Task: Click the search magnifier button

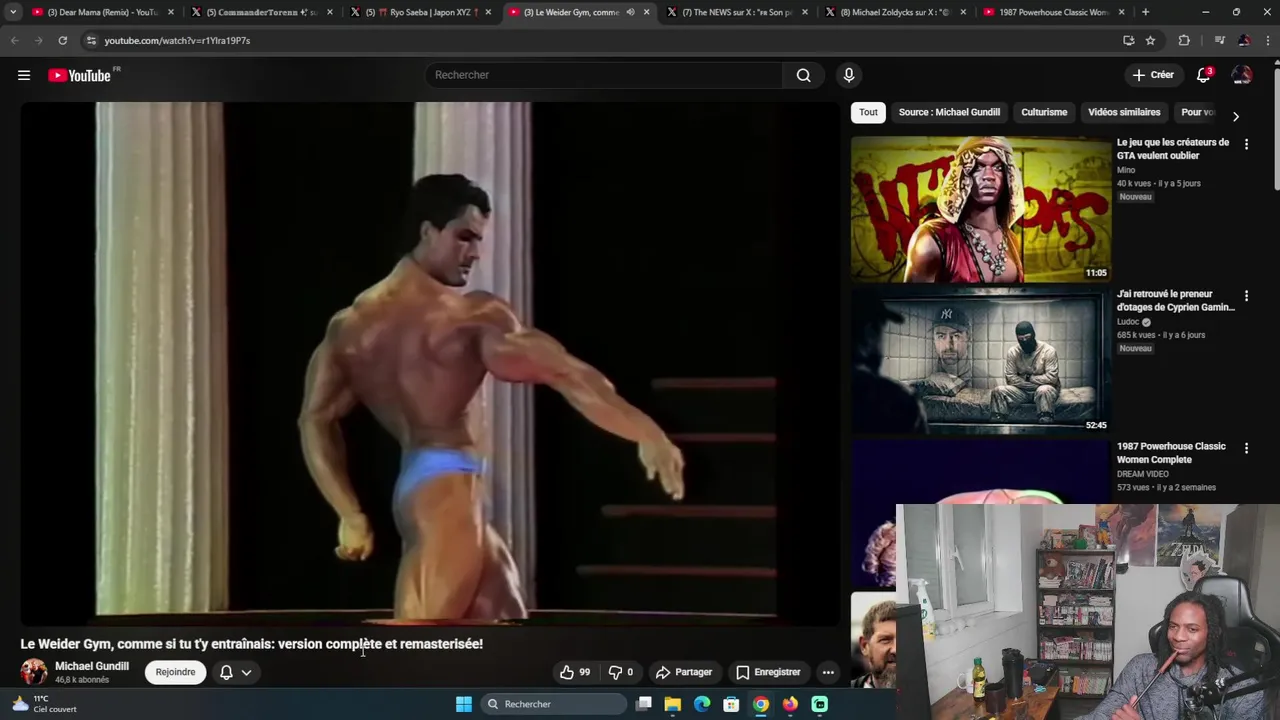Action: click(x=803, y=75)
